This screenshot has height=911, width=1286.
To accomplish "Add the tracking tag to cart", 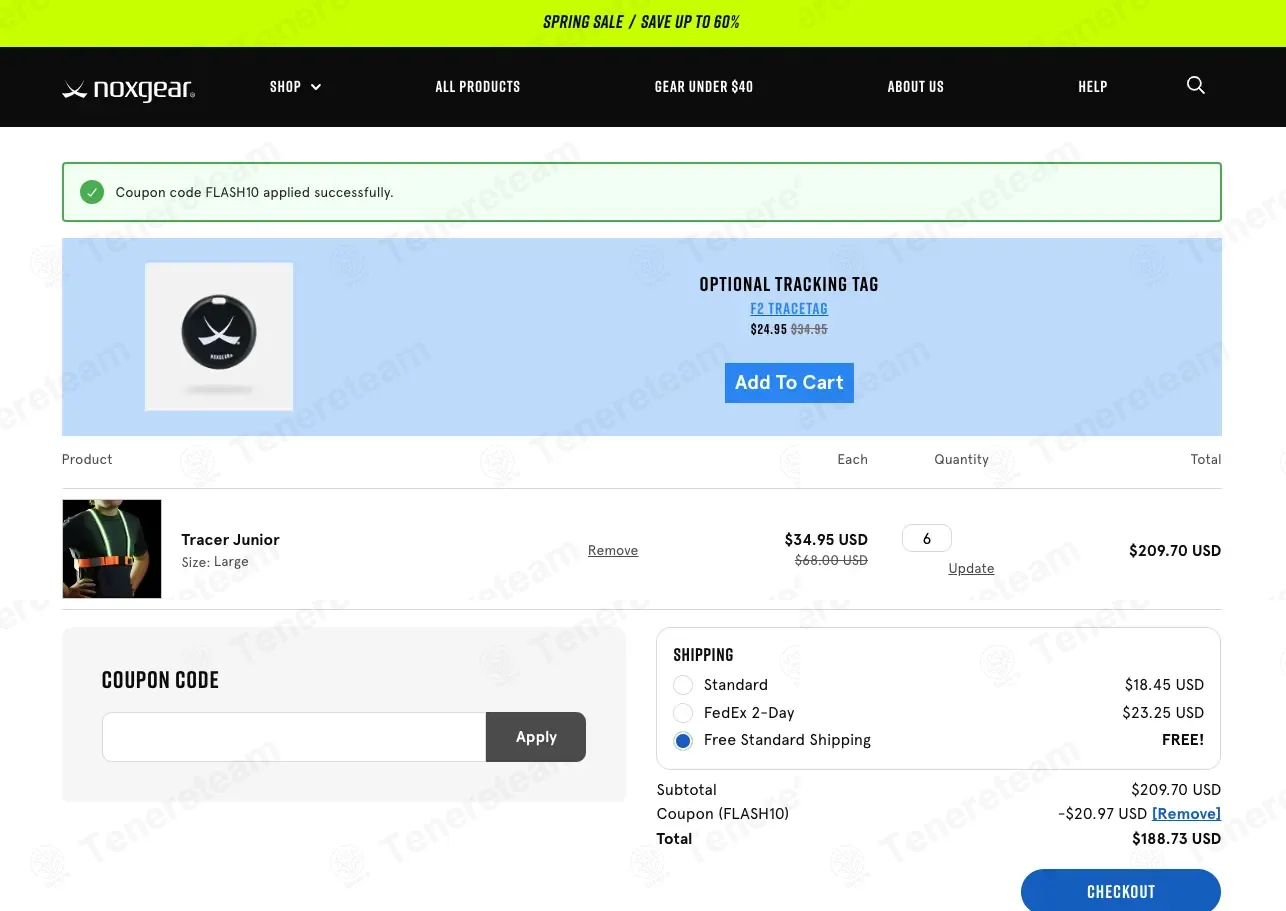I will coord(789,383).
